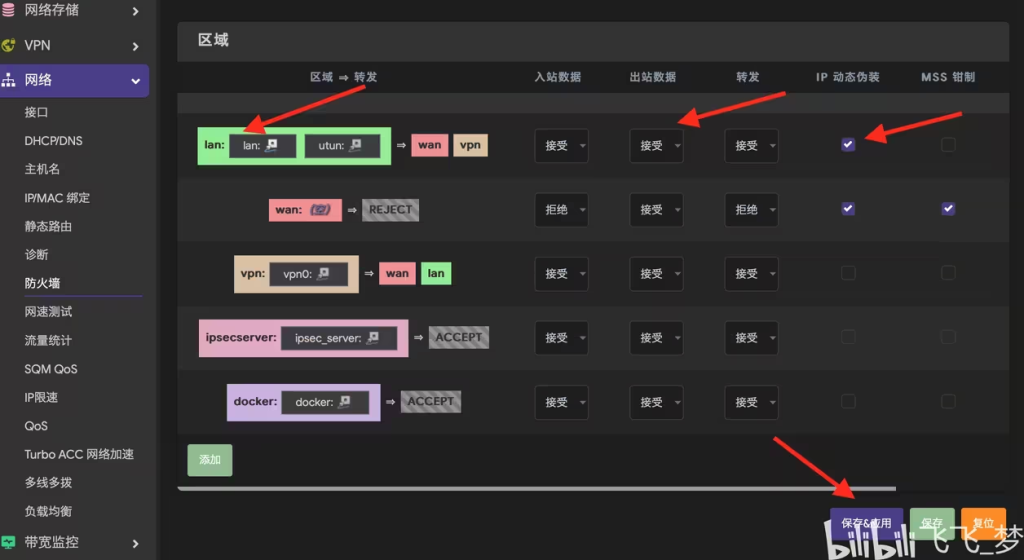
Task: Click the 网络存储 database icon
Action: [8, 9]
